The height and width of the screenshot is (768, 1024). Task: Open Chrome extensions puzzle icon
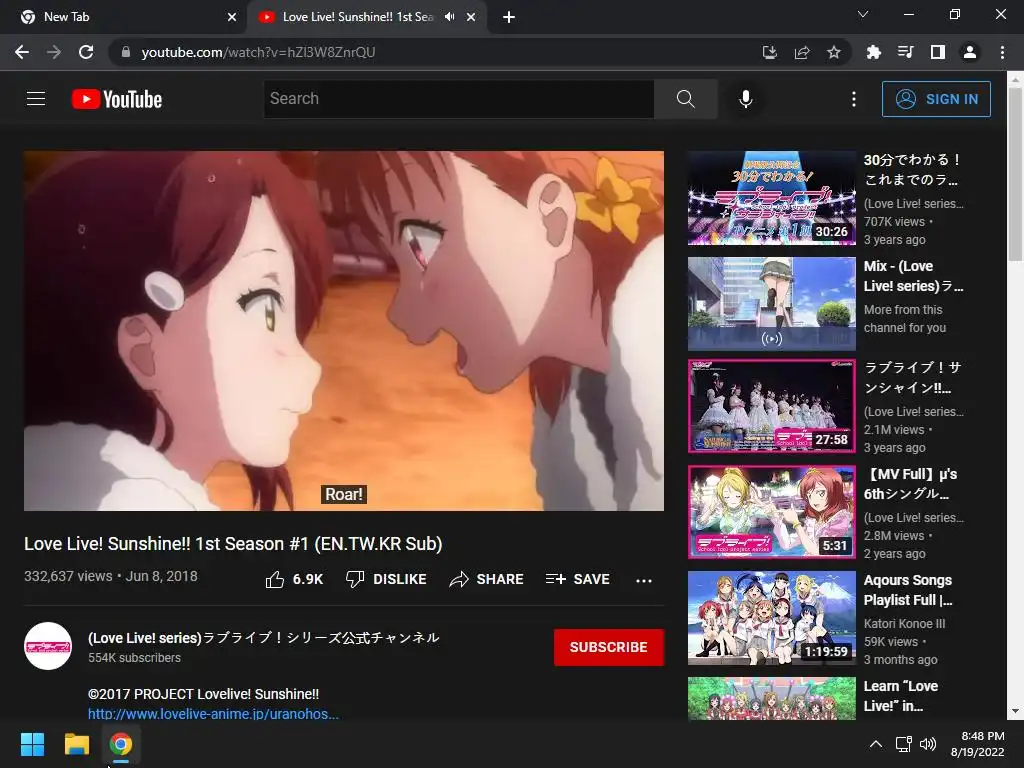(x=873, y=52)
